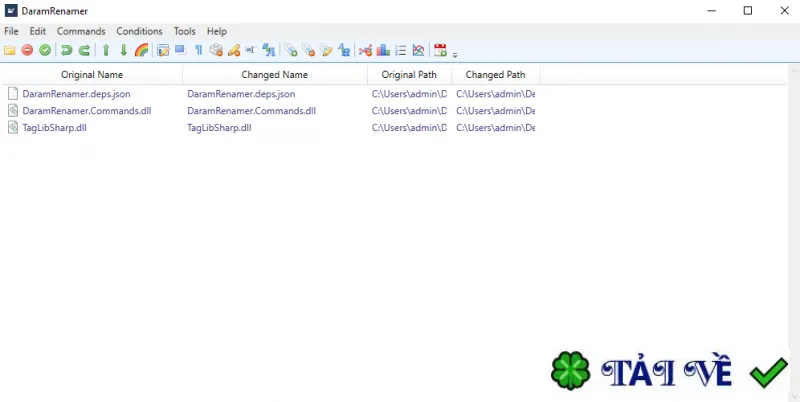Click the tag with red minus icon
The width and height of the screenshot is (800, 402).
pyautogui.click(x=309, y=50)
